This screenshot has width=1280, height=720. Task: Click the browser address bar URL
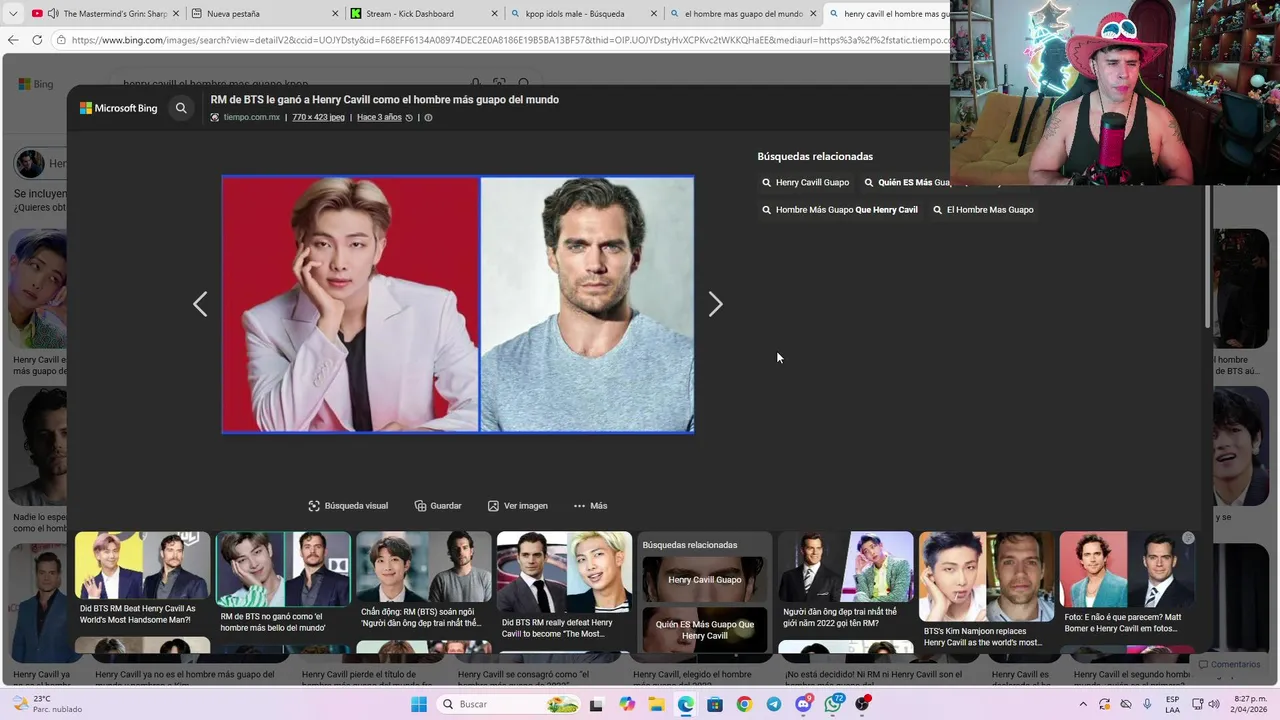(x=510, y=40)
